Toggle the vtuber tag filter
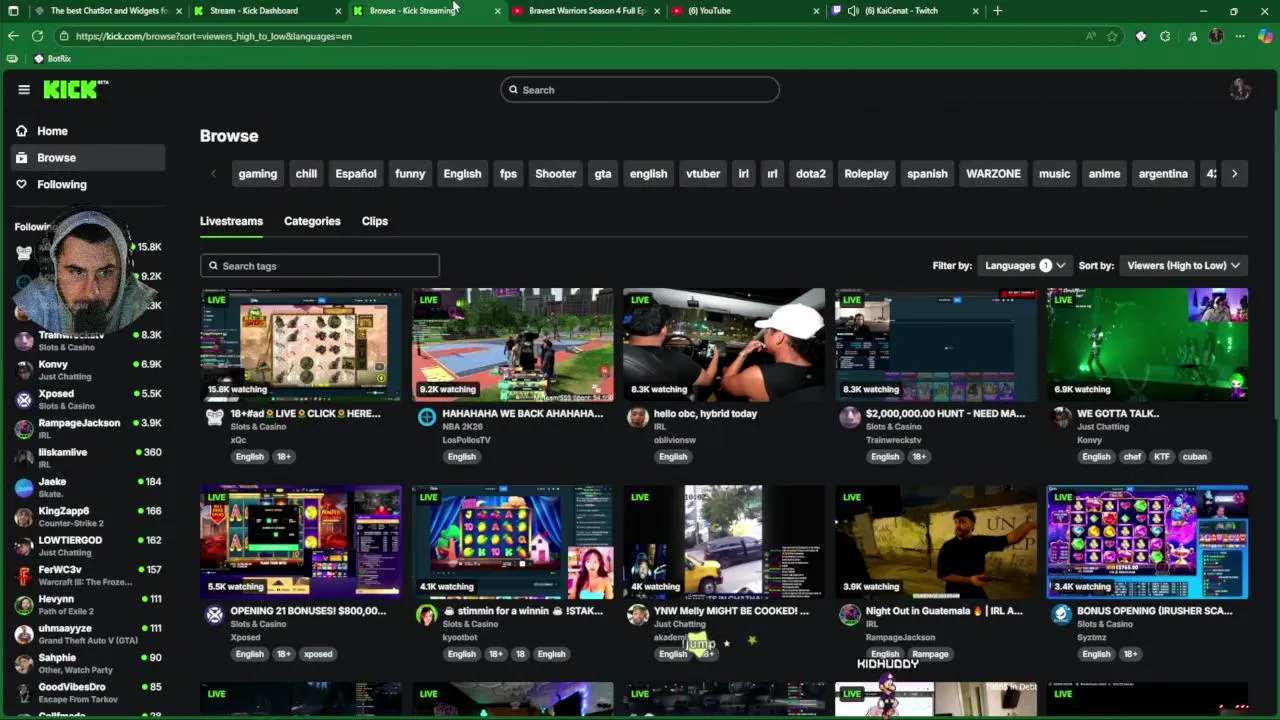1280x720 pixels. [x=703, y=174]
